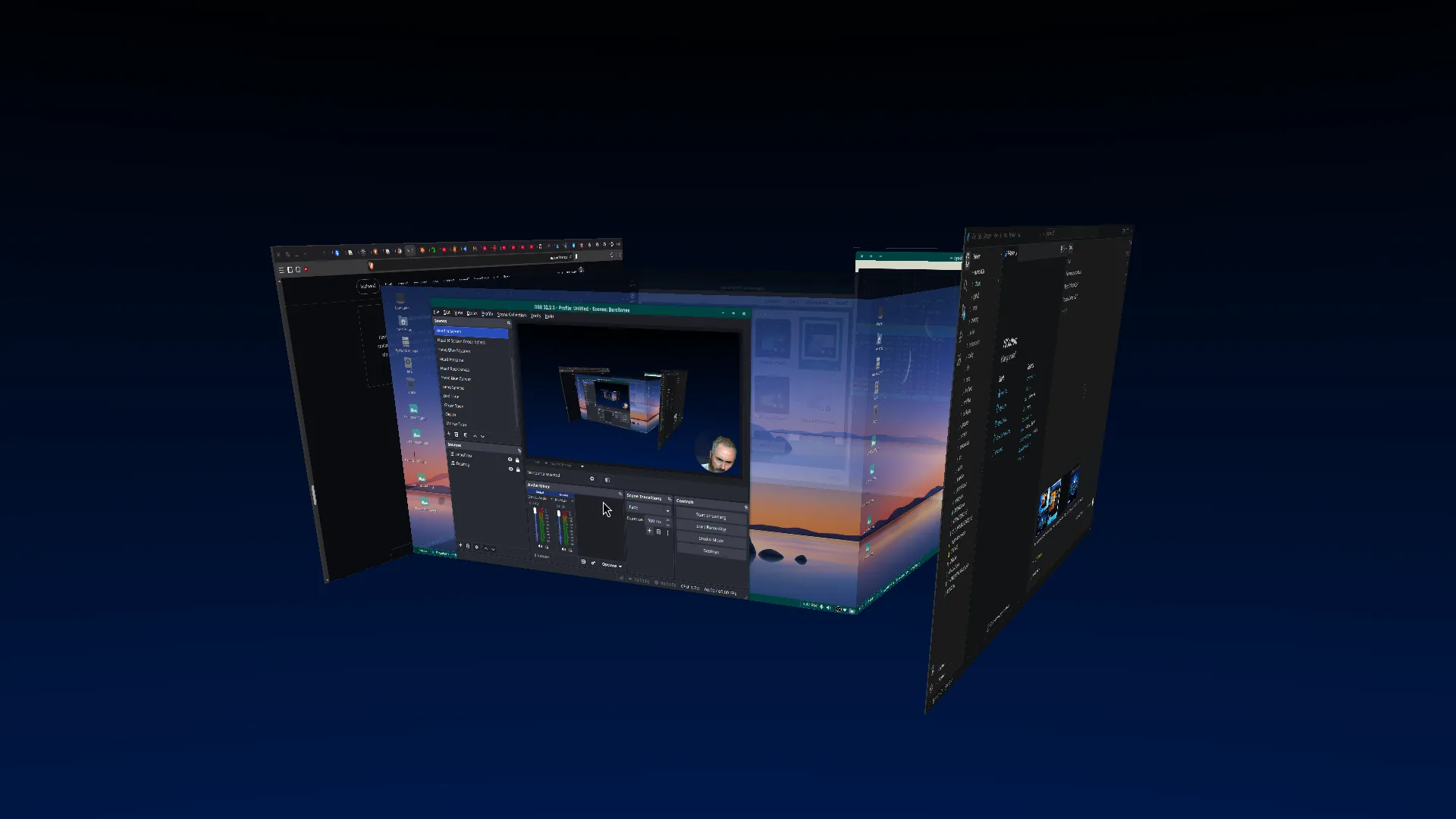Move source up in Sources toolbar
Screen dimensions: 1456x819
click(x=486, y=548)
